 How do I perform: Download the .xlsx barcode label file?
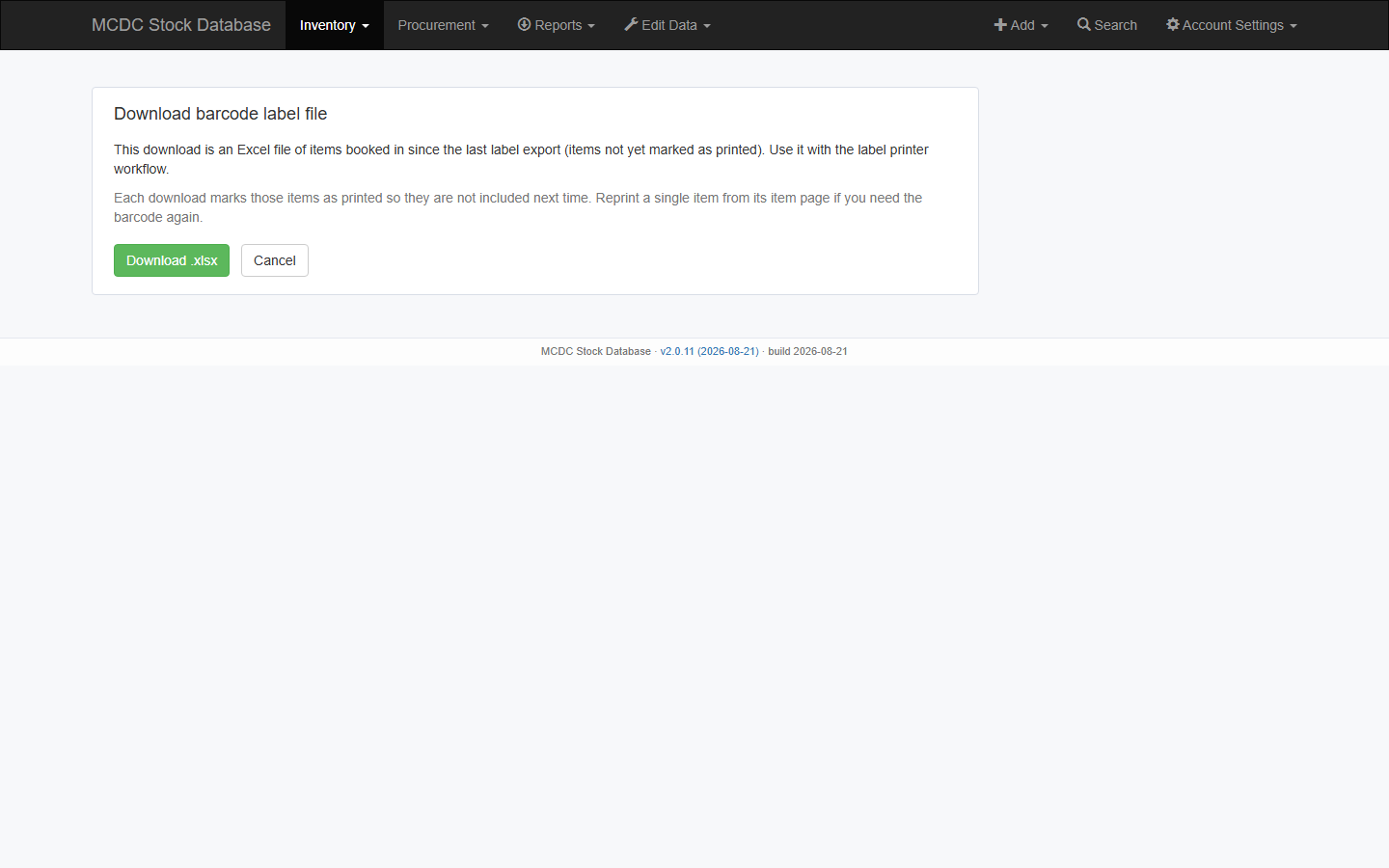click(x=172, y=260)
